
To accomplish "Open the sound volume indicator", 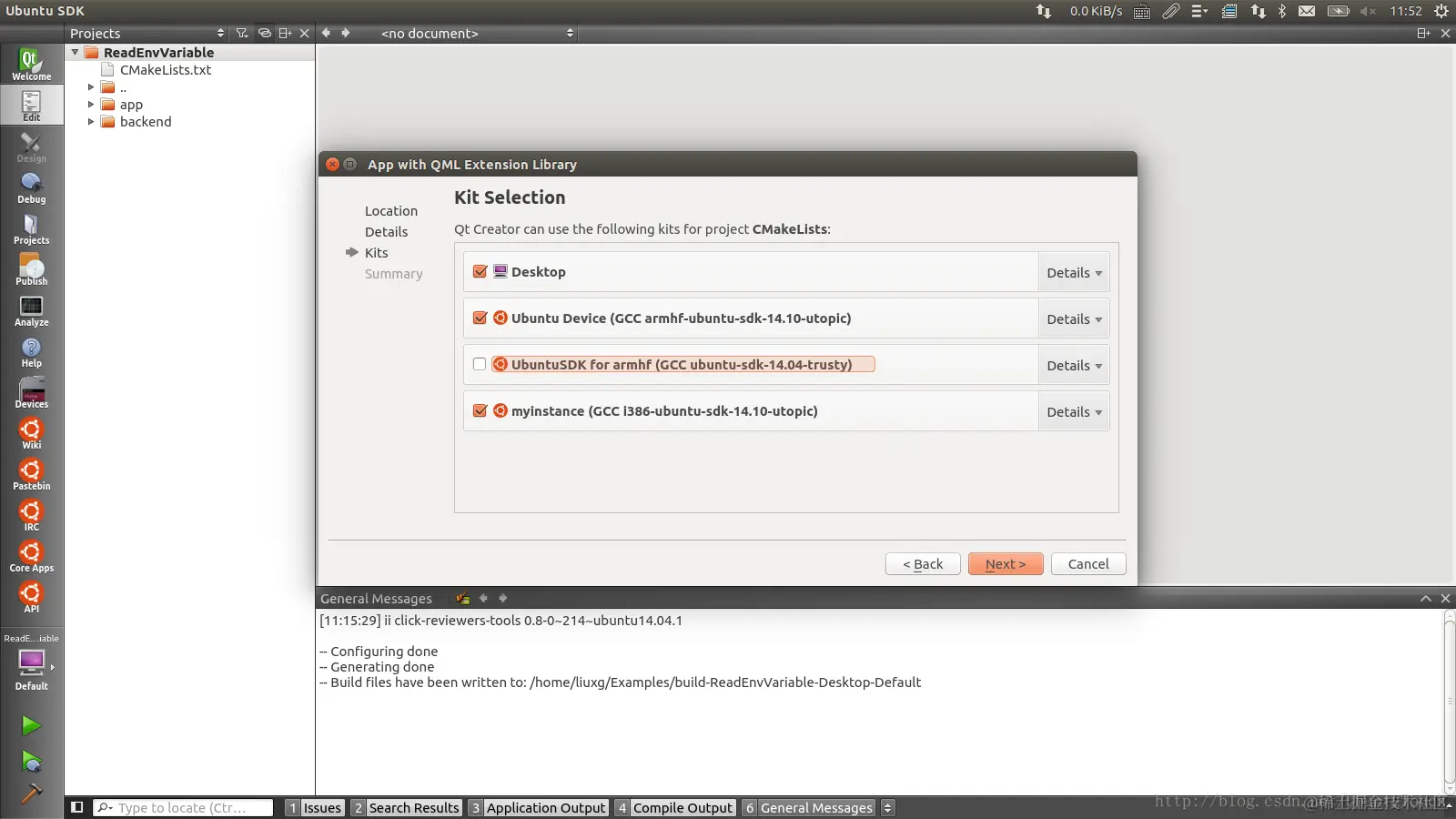I will tap(1368, 11).
